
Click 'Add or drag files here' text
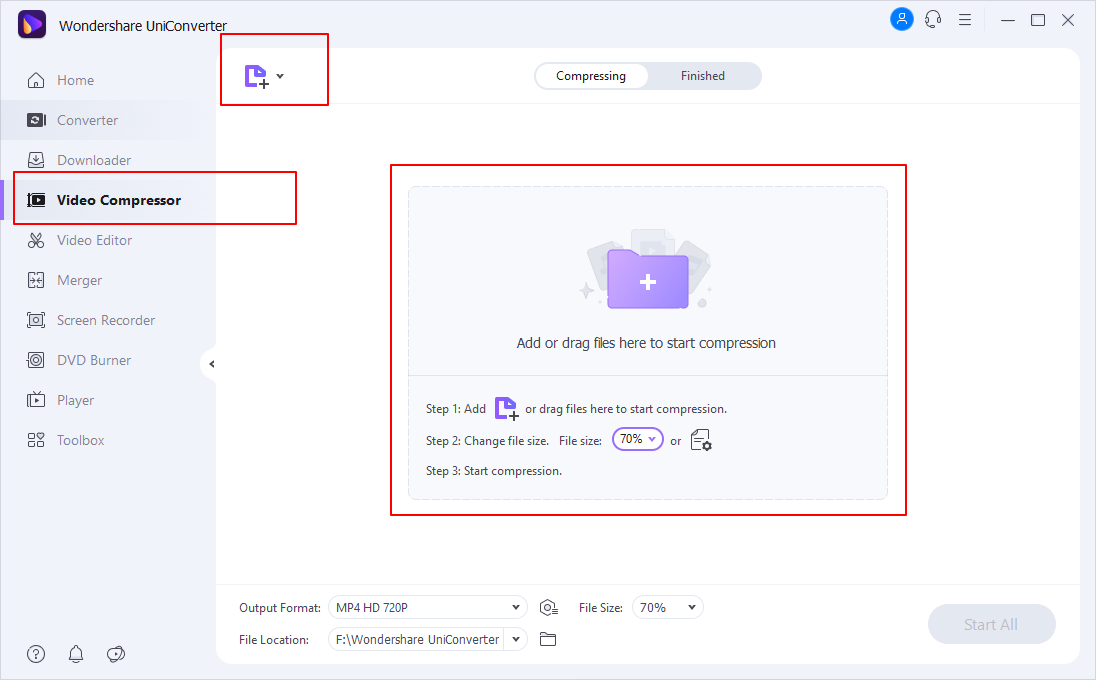pos(646,343)
